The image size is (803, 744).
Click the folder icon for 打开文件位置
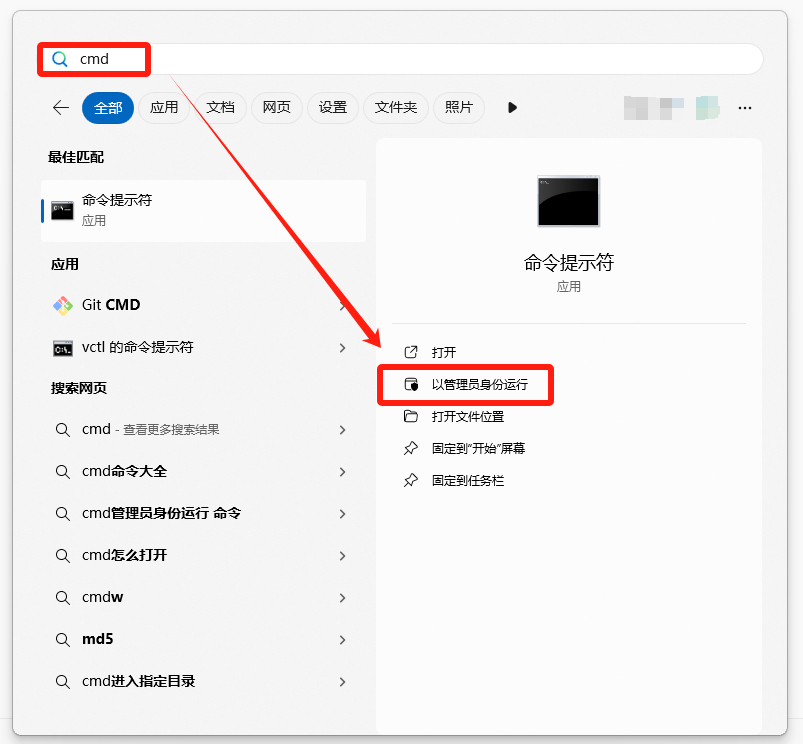pyautogui.click(x=410, y=417)
